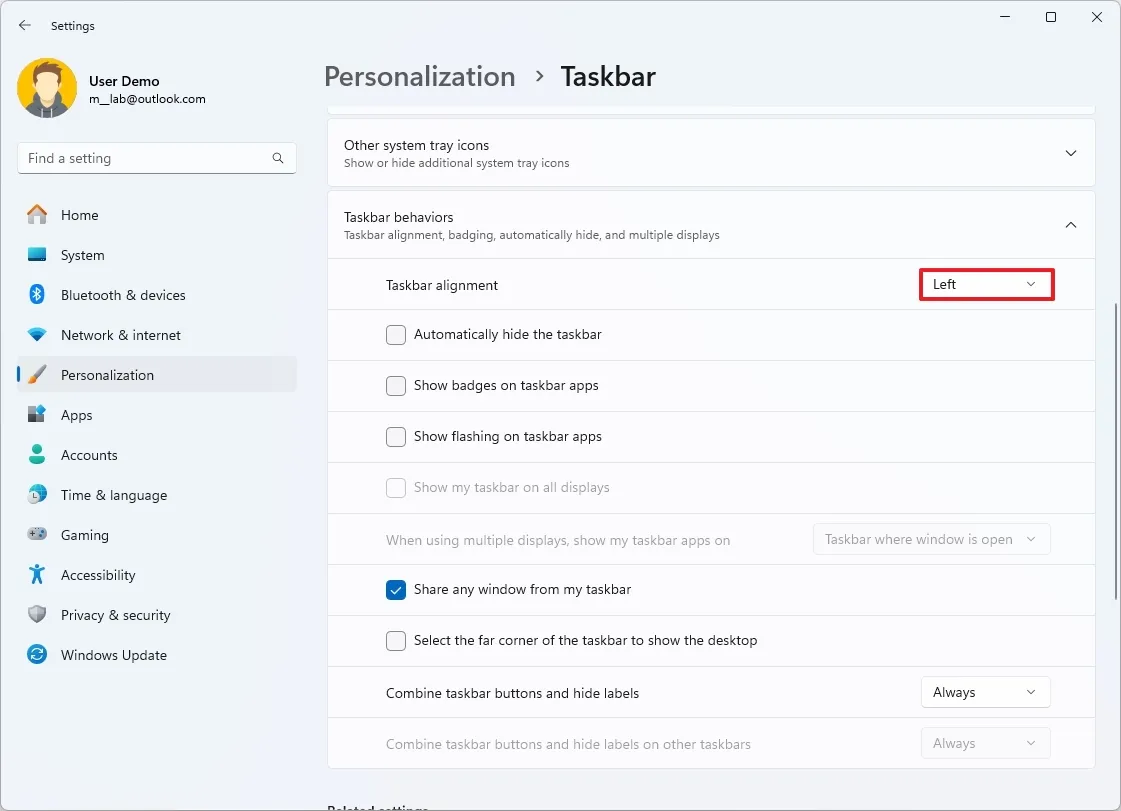The image size is (1121, 811).
Task: Select the Gaming controller icon
Action: tap(37, 535)
